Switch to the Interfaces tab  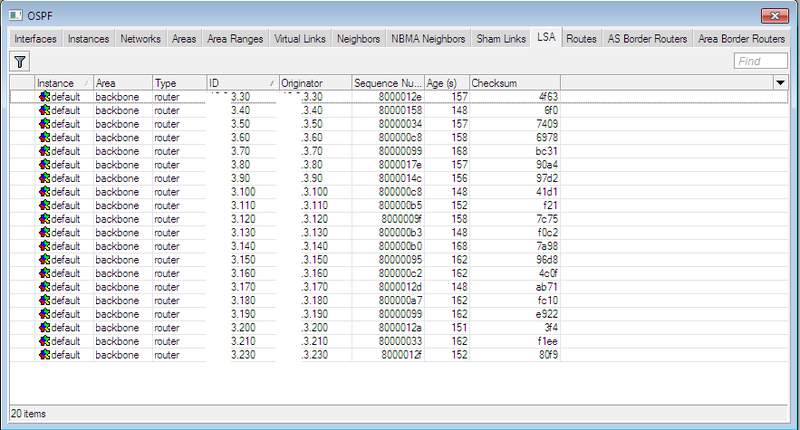pos(35,39)
